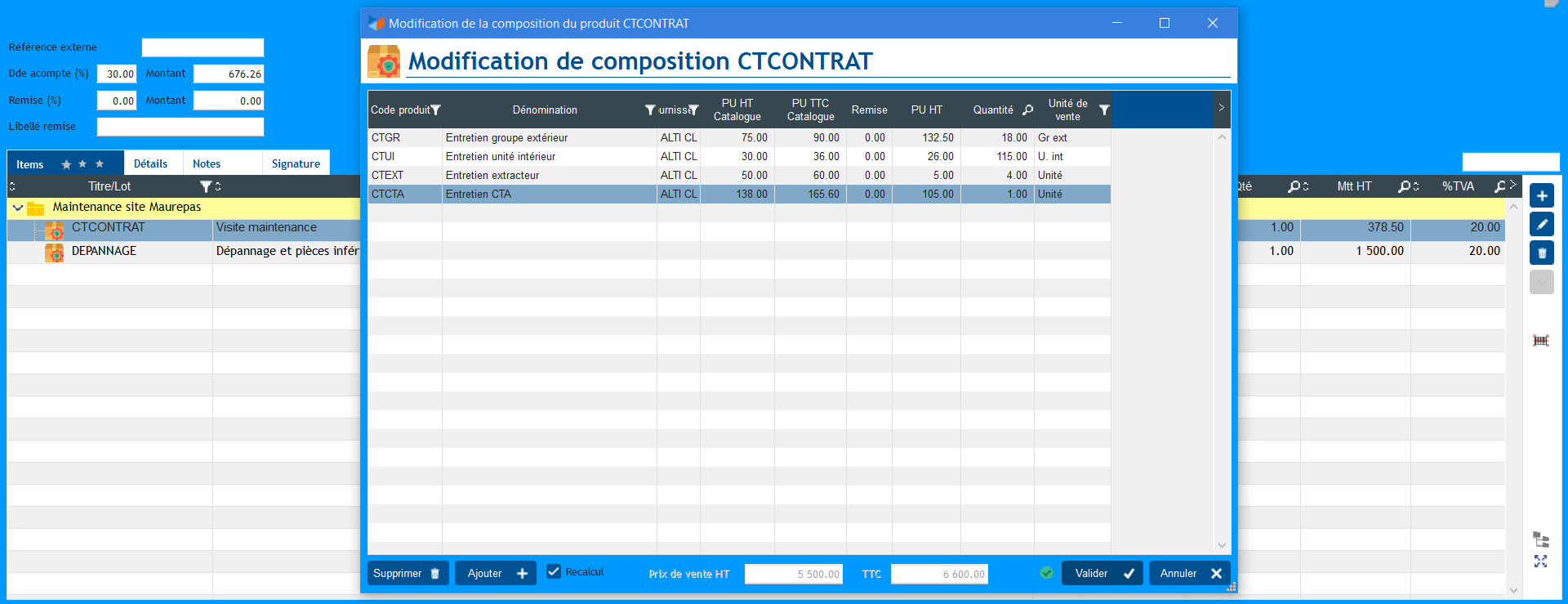Click the Ajouter button
Screen dimensions: 1568x604
coord(495,574)
